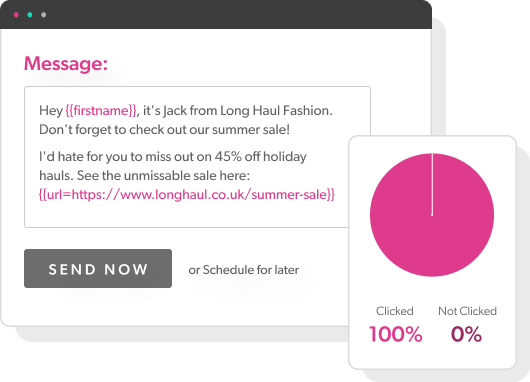Open the Schedule for later option
Image resolution: width=530 pixels, height=382 pixels.
(x=244, y=270)
